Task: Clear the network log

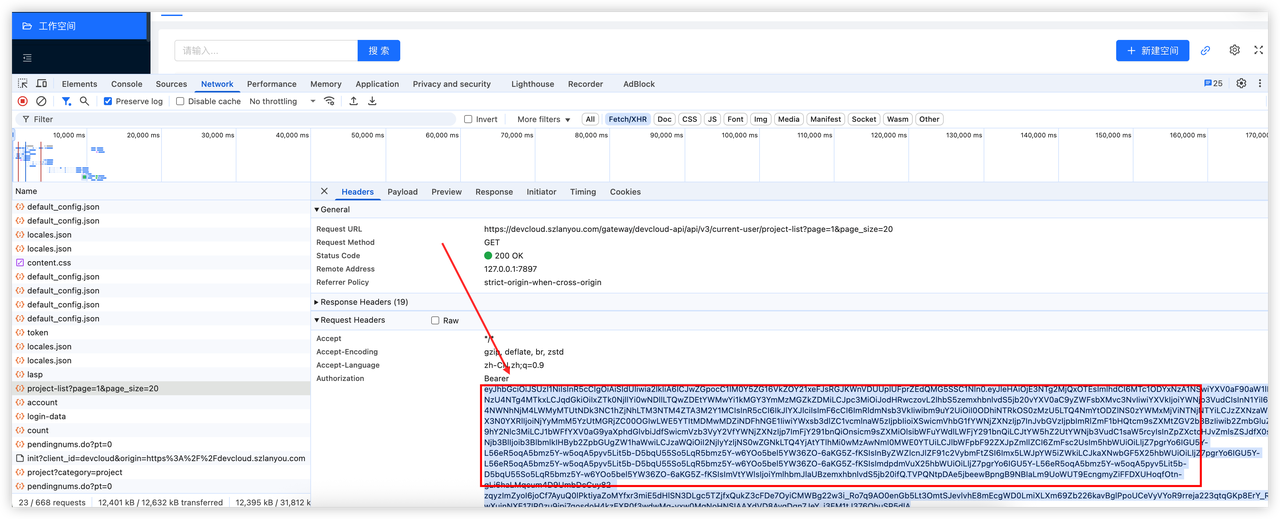Action: coord(41,101)
